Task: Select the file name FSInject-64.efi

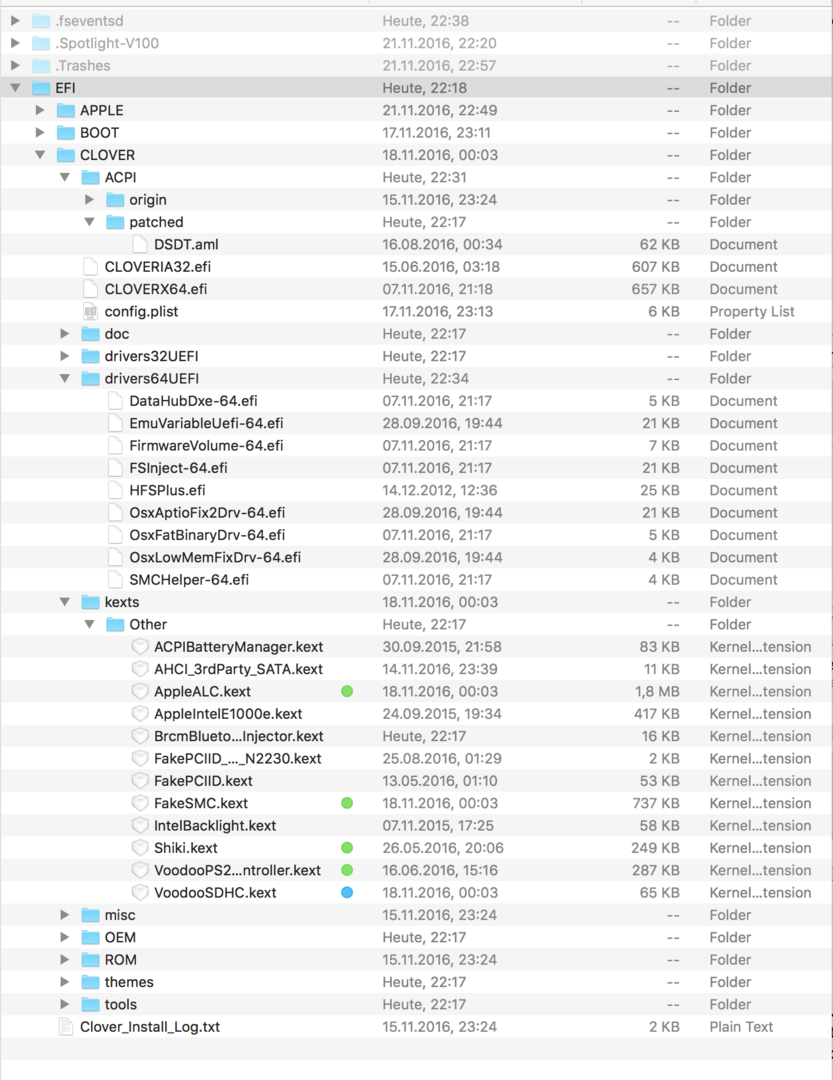Action: pos(178,468)
